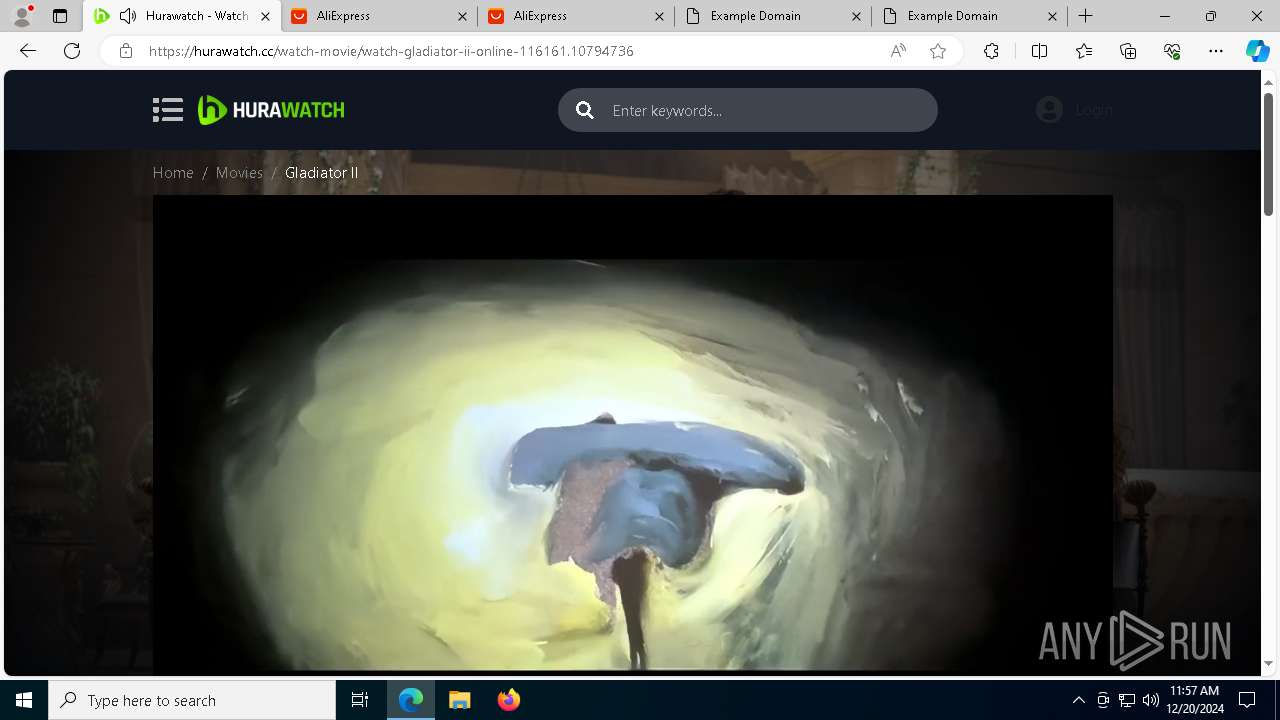Refresh the current page

72,51
